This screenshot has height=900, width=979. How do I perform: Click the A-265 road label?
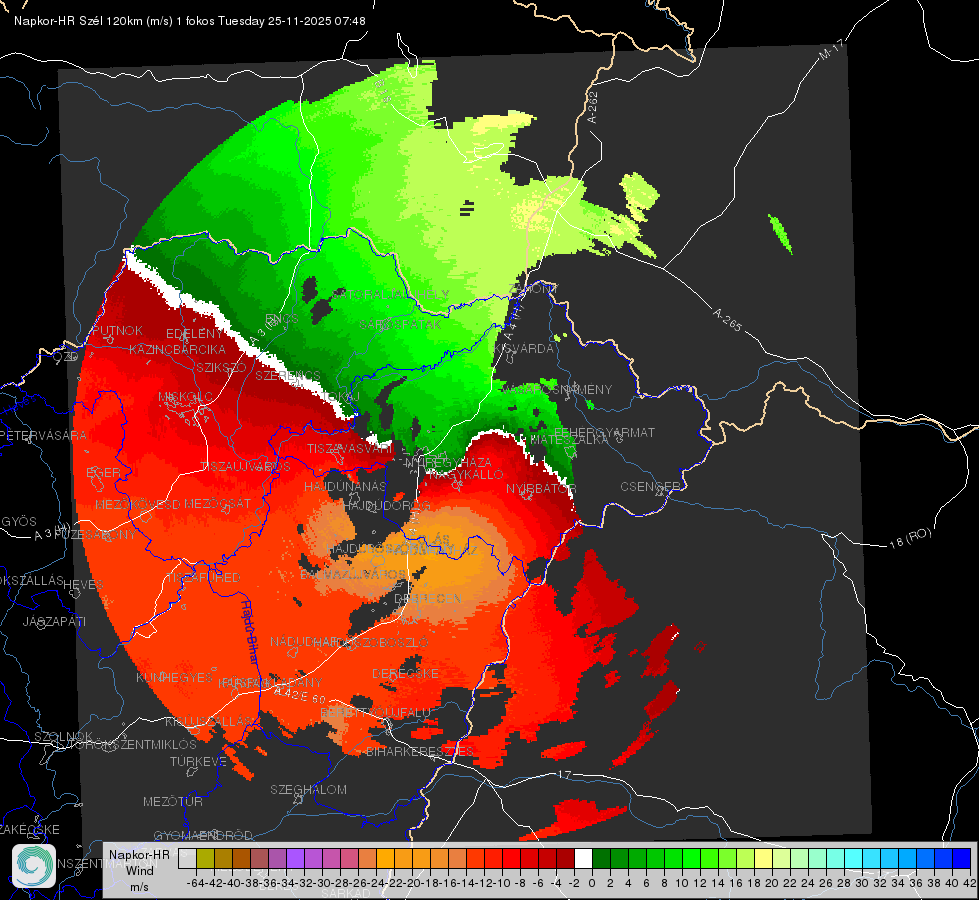click(727, 319)
